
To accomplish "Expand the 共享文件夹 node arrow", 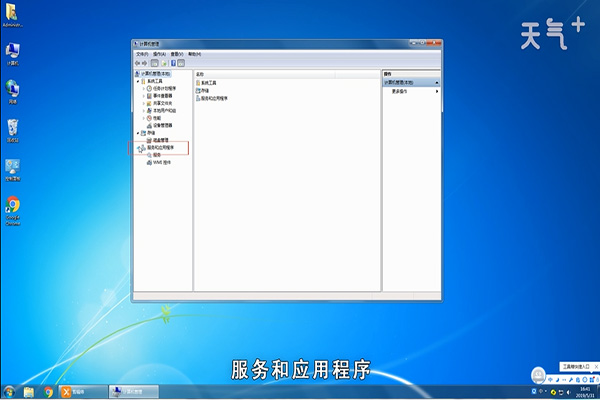I will (144, 103).
